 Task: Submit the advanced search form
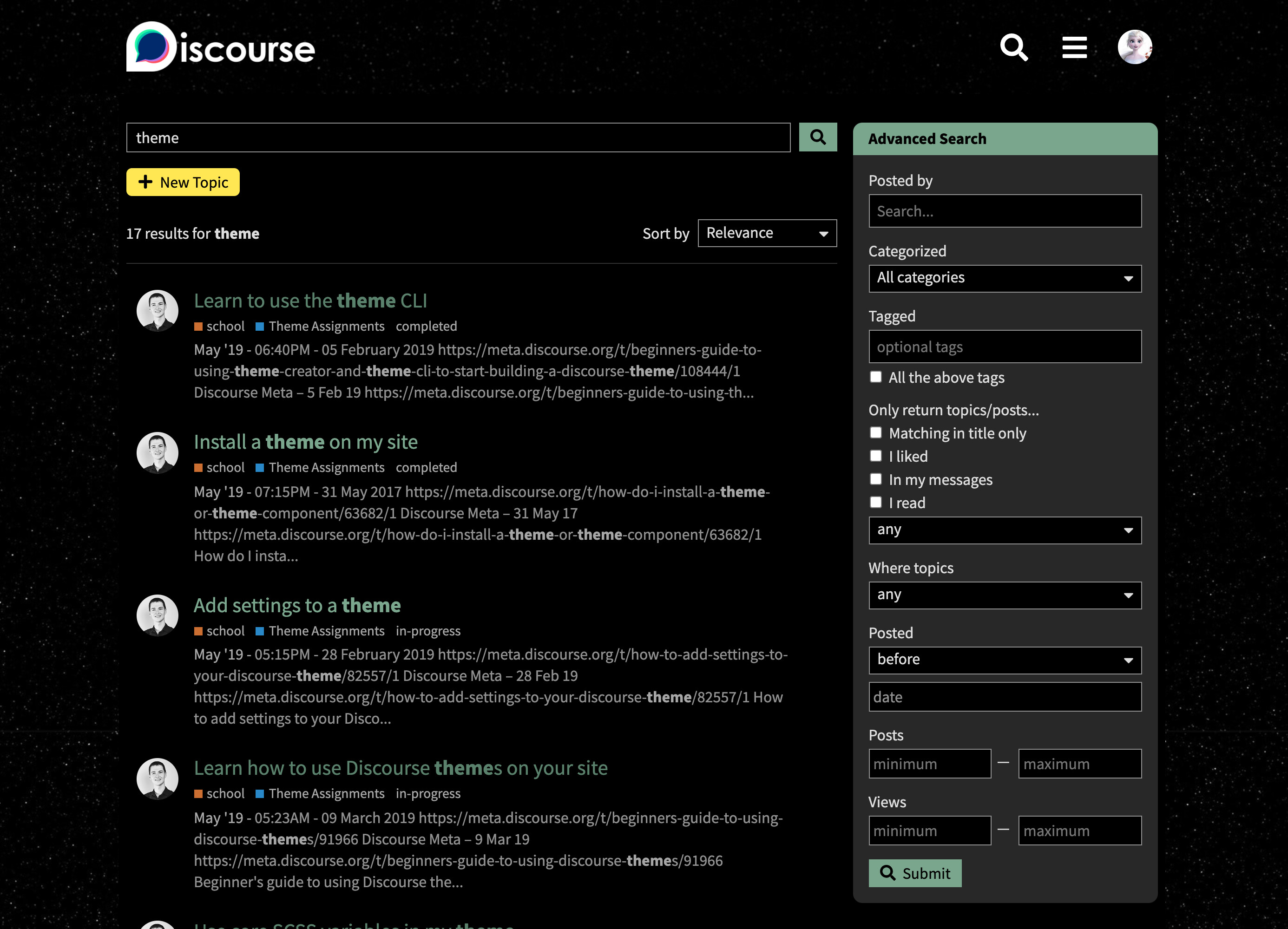(x=914, y=873)
